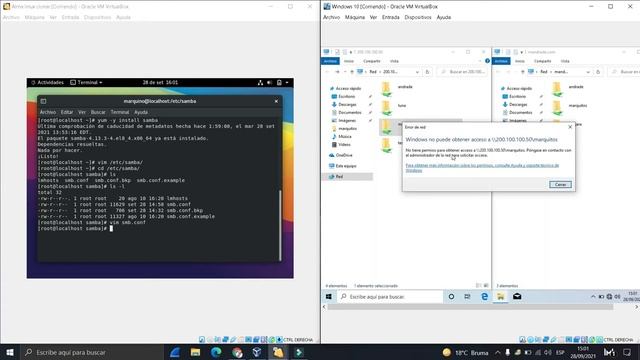Open Dispositivos menu in Windows 10 VirtualBox window
This screenshot has height=360, width=640.
(x=418, y=17)
